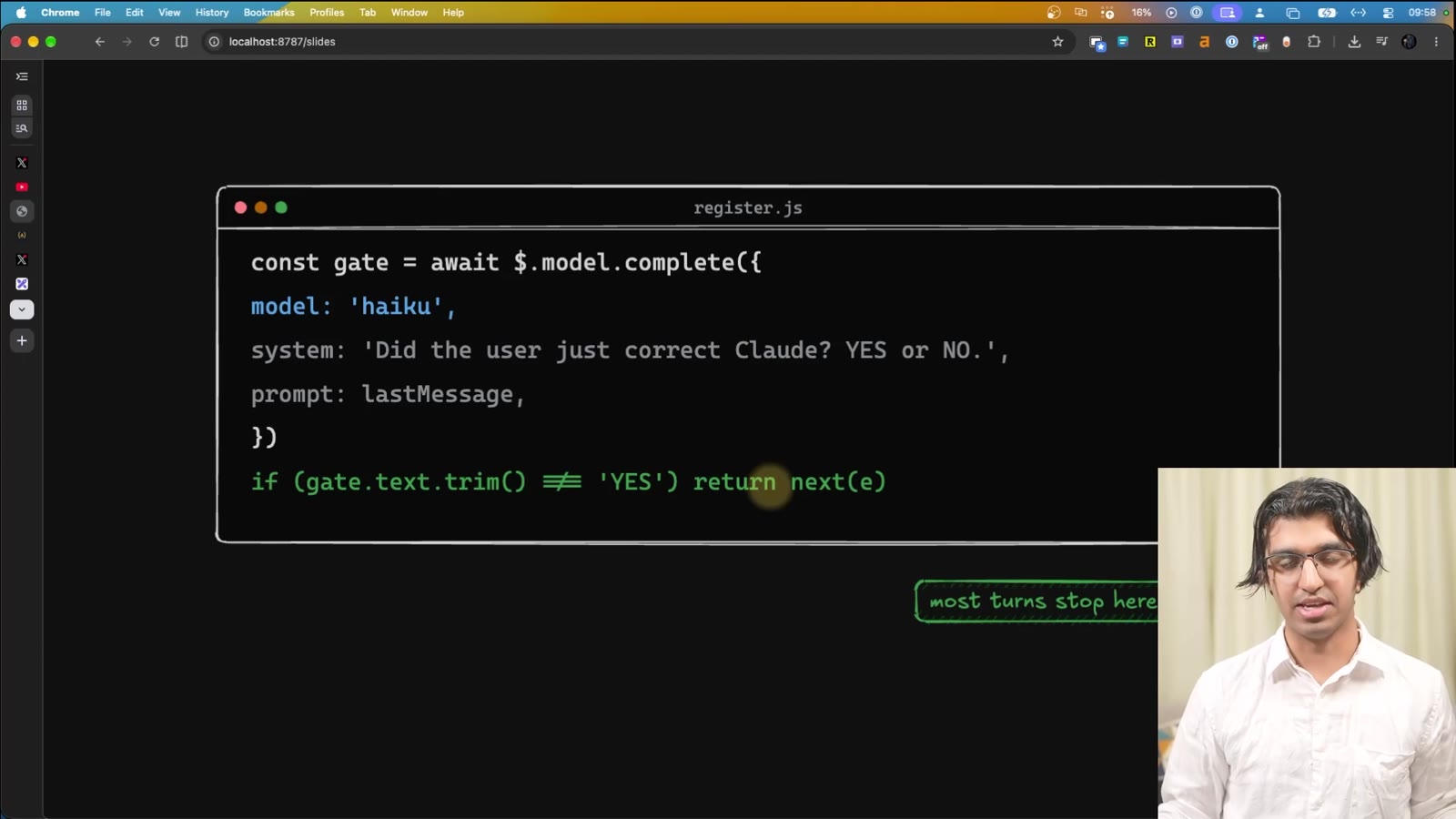Click the presenter webcam thumbnail
The height and width of the screenshot is (819, 1456).
point(1307,643)
